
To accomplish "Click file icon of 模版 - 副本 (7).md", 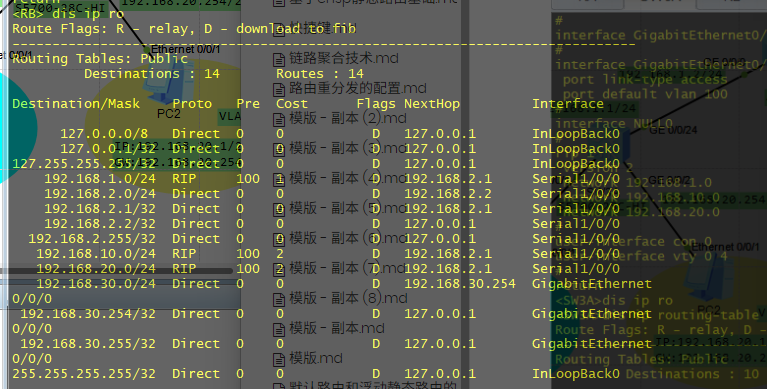I will coord(279,270).
